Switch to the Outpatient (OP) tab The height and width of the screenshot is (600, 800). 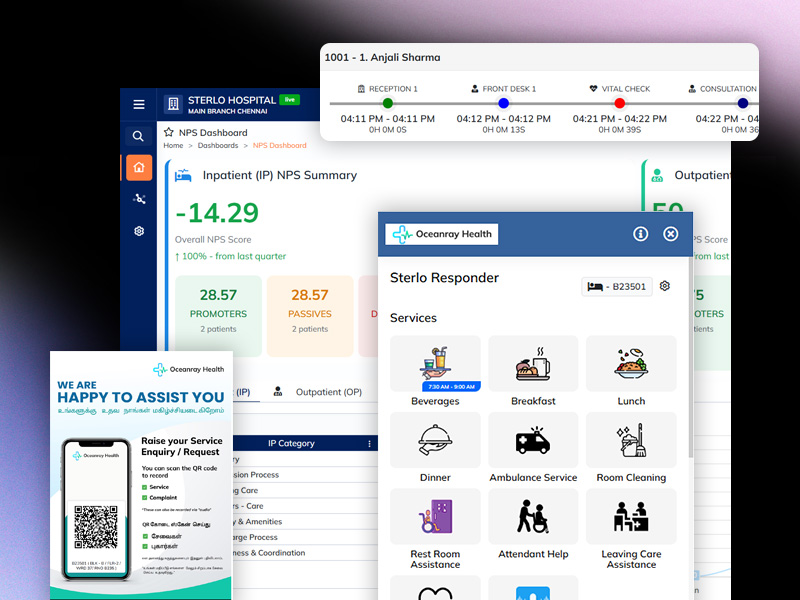[318, 392]
